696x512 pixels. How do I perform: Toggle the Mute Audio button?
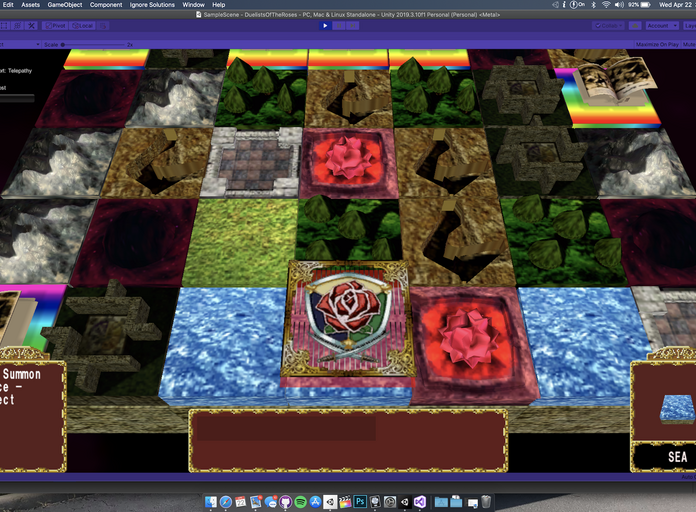click(x=688, y=44)
